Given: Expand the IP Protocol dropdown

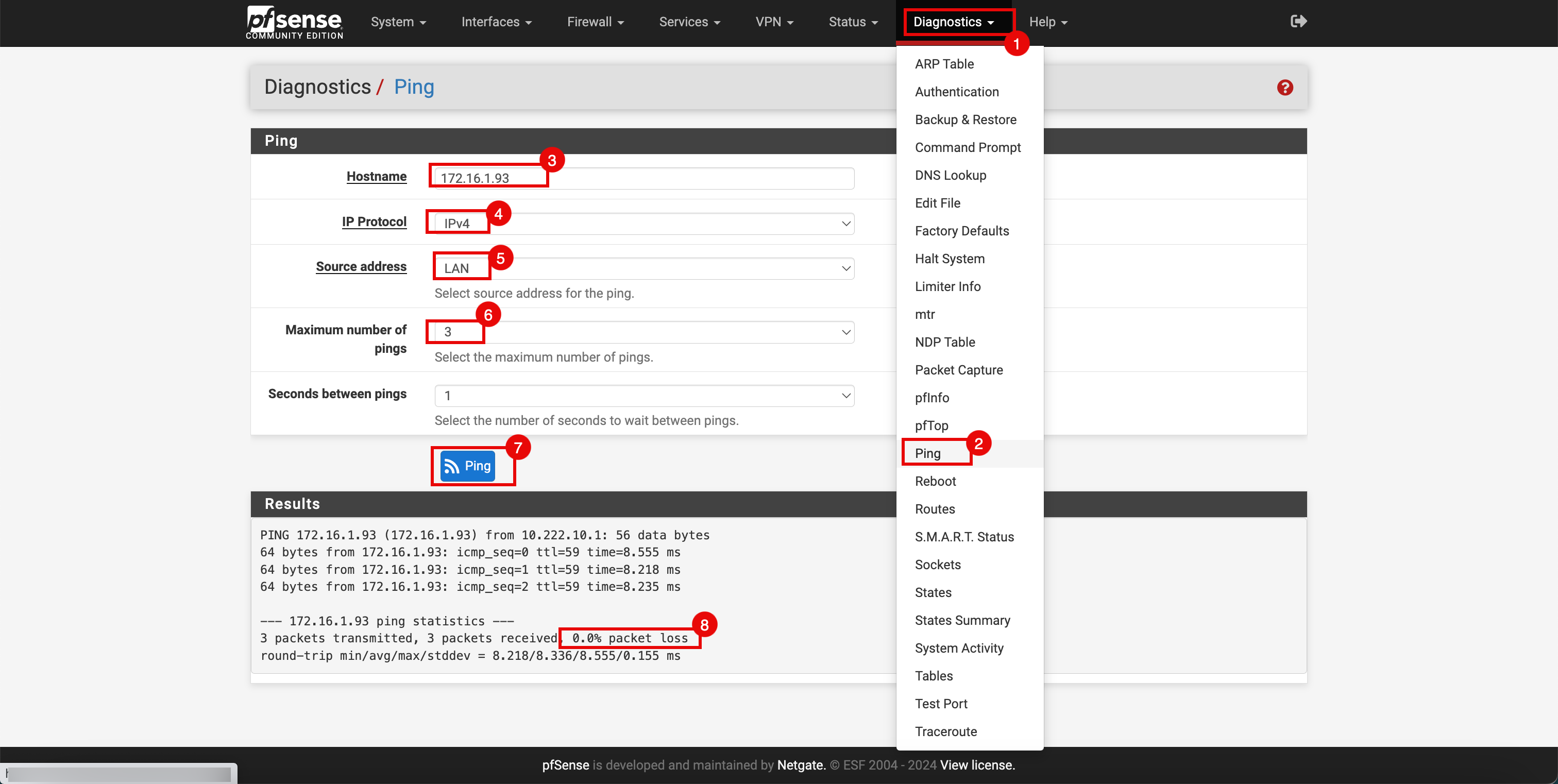Looking at the screenshot, I should [x=644, y=222].
